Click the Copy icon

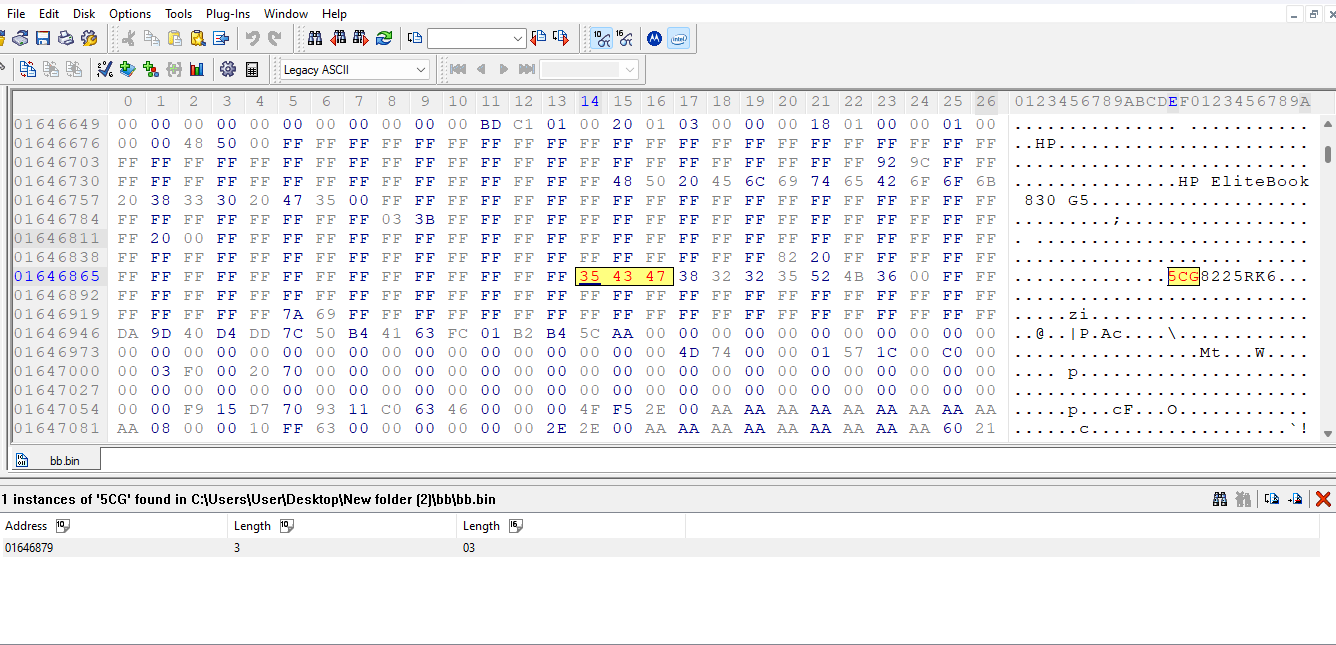click(x=151, y=38)
